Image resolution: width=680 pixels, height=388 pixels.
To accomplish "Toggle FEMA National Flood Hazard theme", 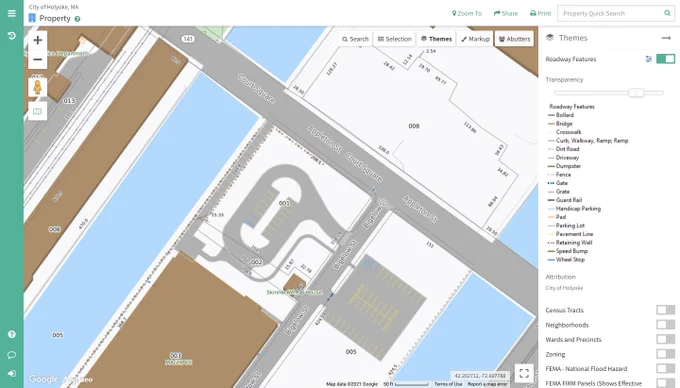I will tap(665, 368).
